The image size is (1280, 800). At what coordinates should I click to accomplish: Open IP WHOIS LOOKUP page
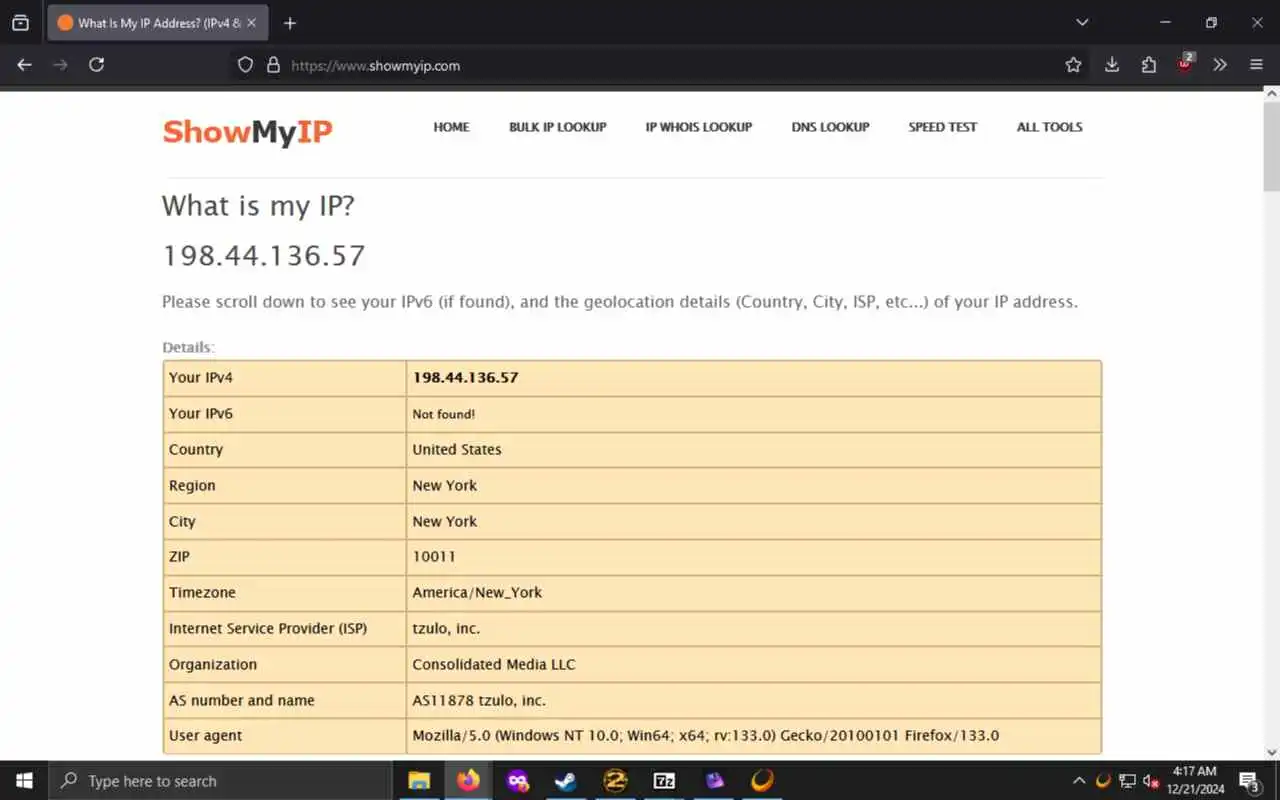pos(699,127)
